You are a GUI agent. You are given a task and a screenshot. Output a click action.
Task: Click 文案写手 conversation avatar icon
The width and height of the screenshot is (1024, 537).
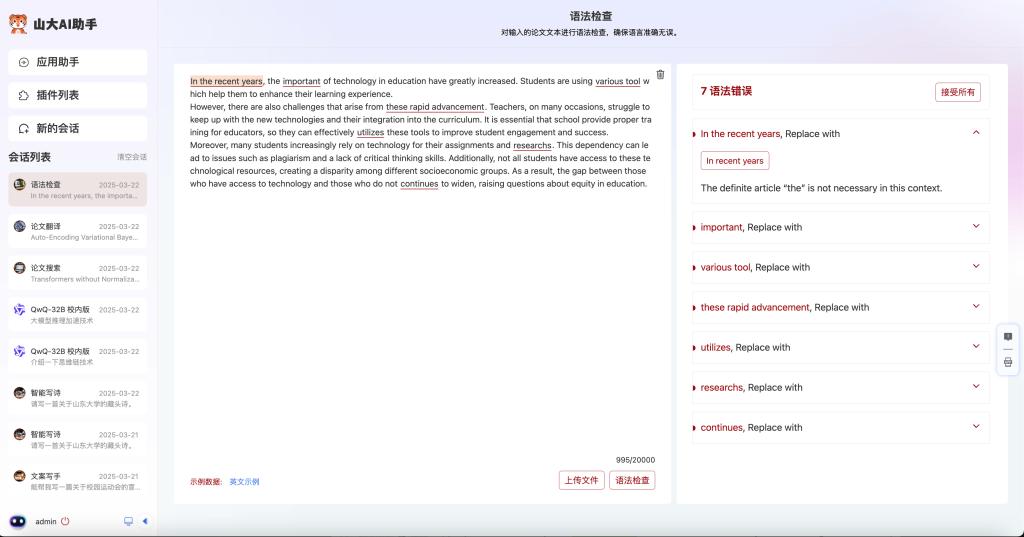(x=20, y=476)
